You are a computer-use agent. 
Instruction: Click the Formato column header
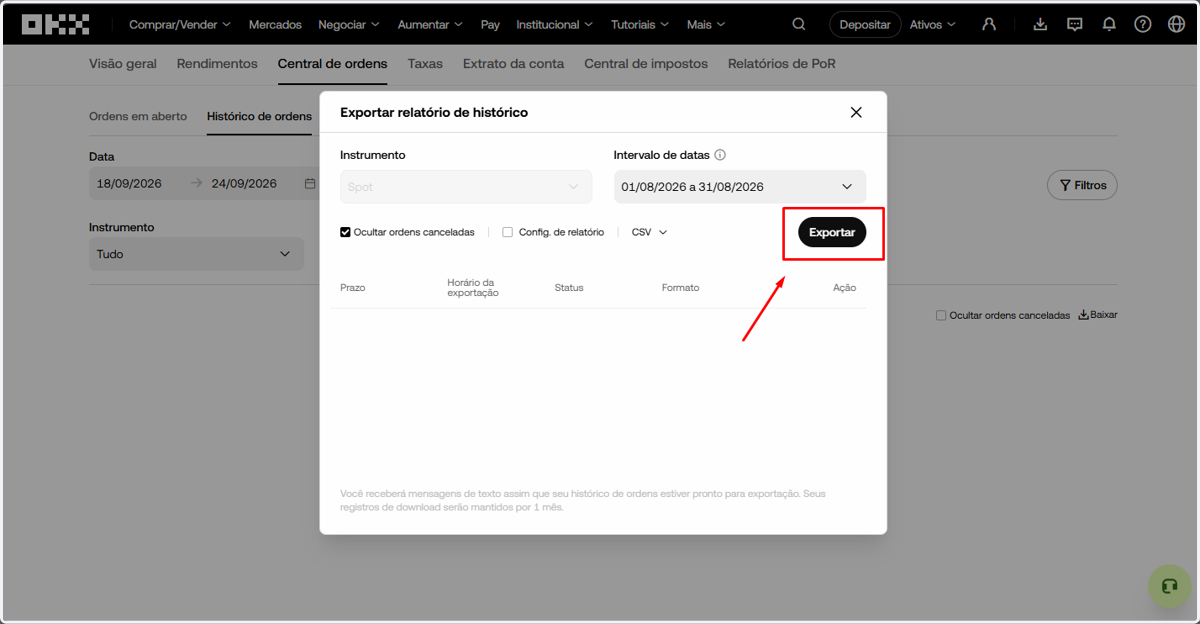coord(681,288)
